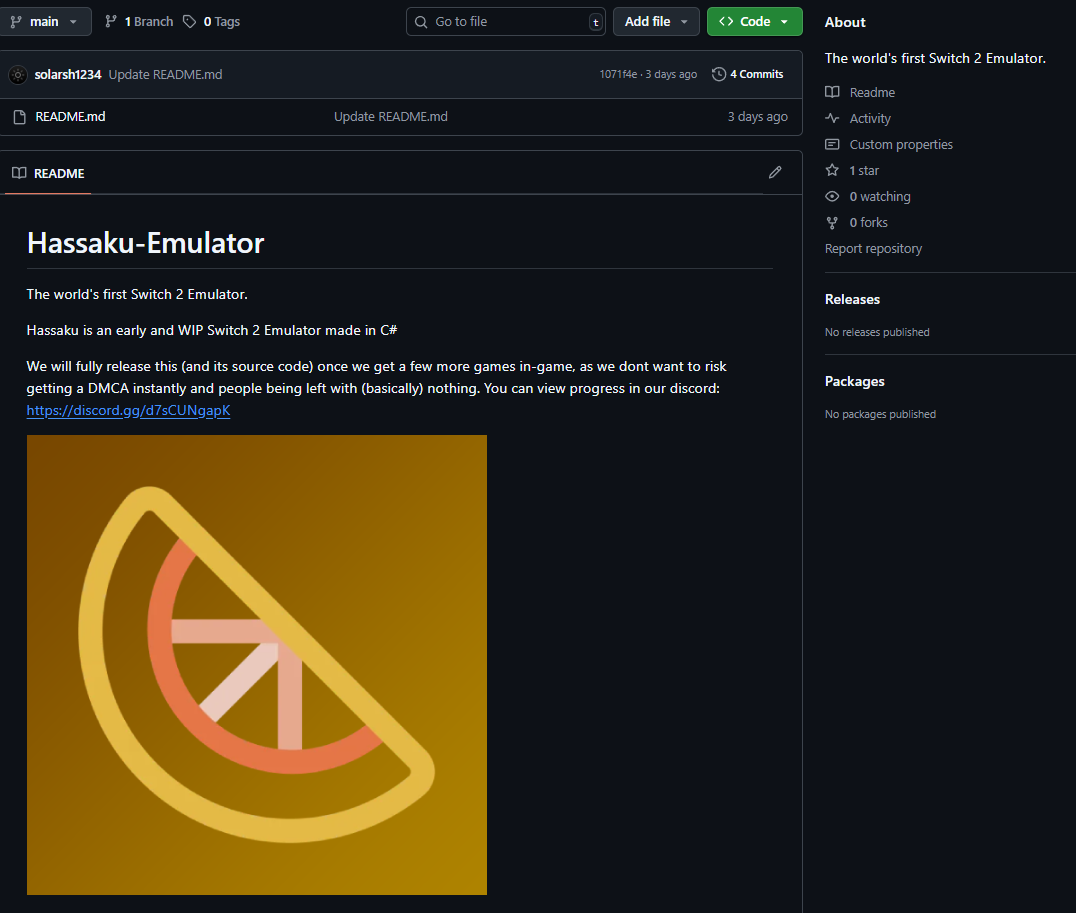The width and height of the screenshot is (1076, 913).
Task: Click 'No releases published' text
Action: pyautogui.click(x=877, y=332)
